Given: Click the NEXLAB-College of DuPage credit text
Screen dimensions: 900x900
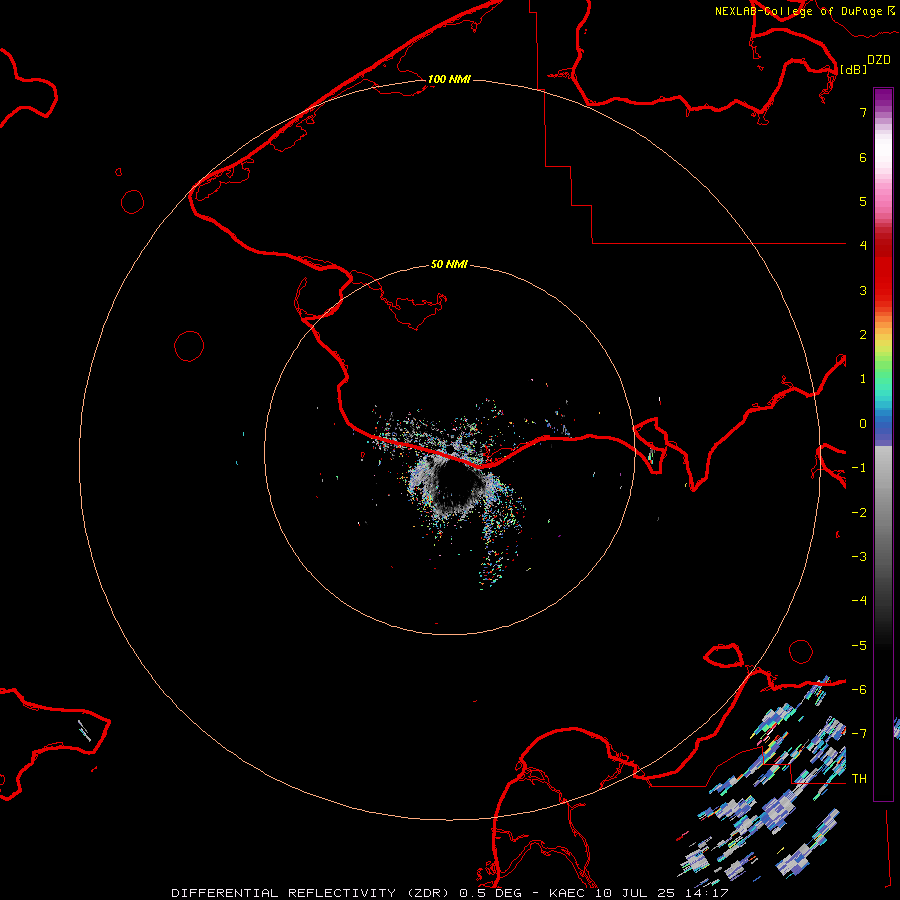Looking at the screenshot, I should [x=798, y=11].
